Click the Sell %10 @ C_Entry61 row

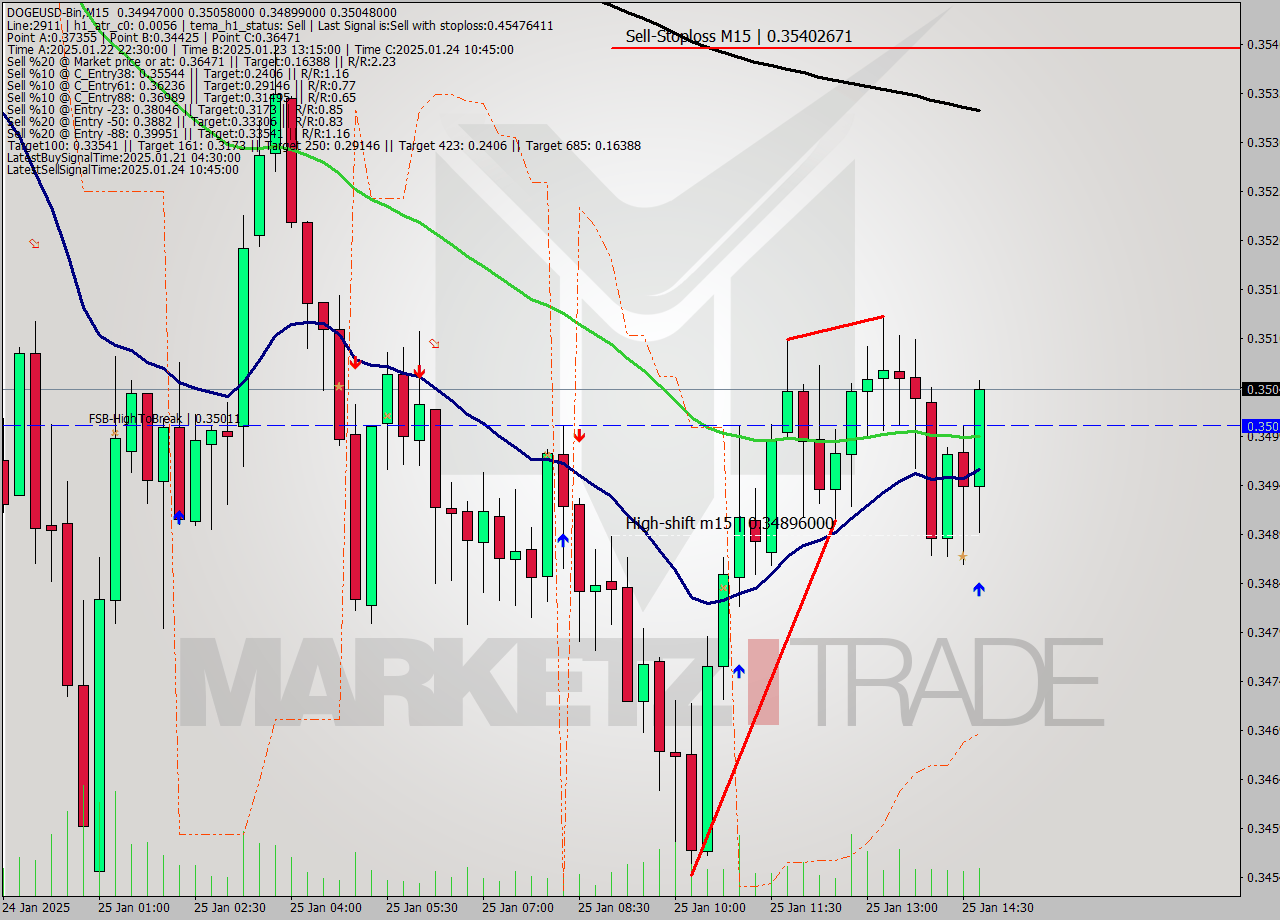pos(181,85)
